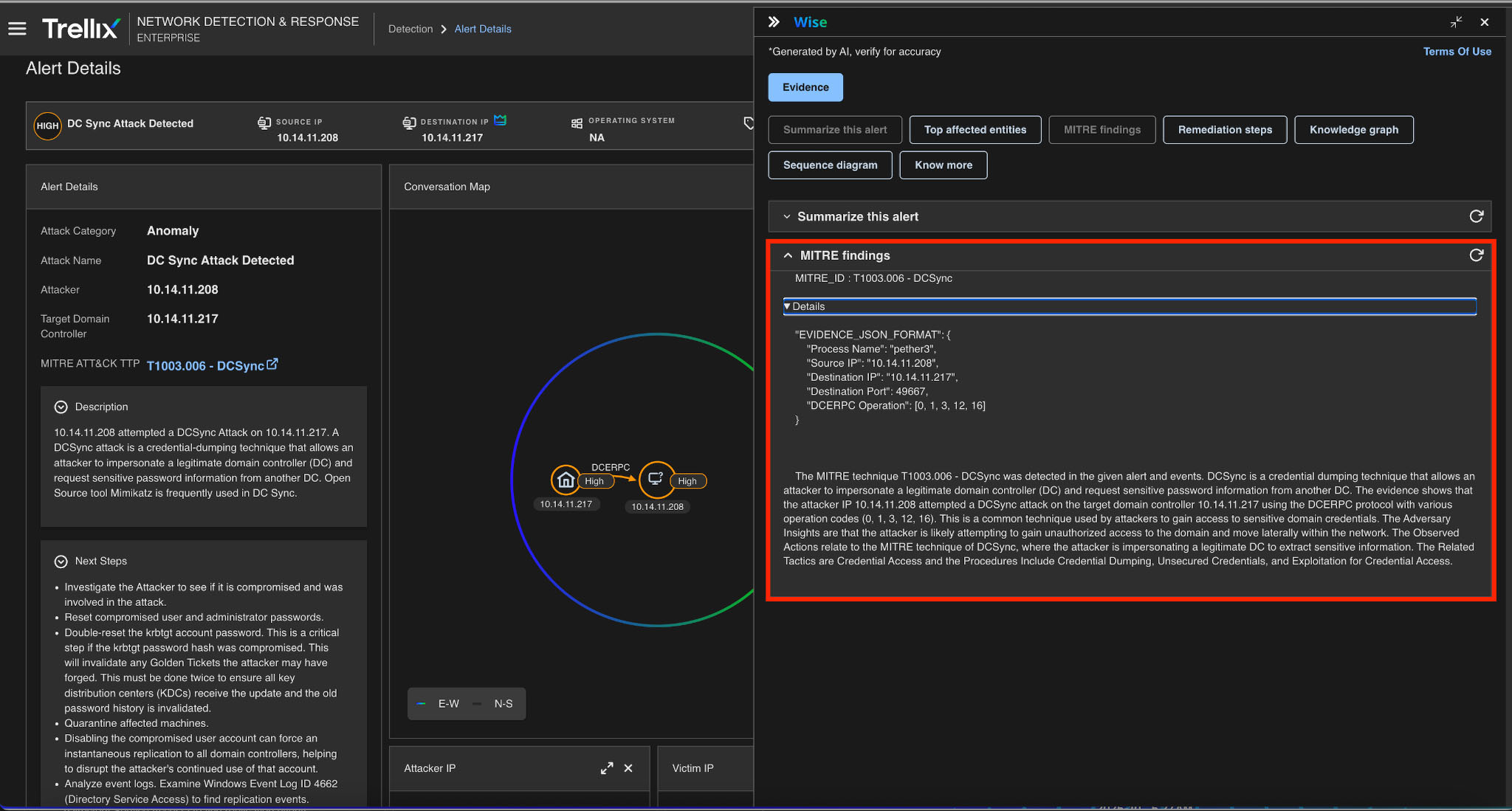Collapse the Details disclosure triangle

click(788, 306)
